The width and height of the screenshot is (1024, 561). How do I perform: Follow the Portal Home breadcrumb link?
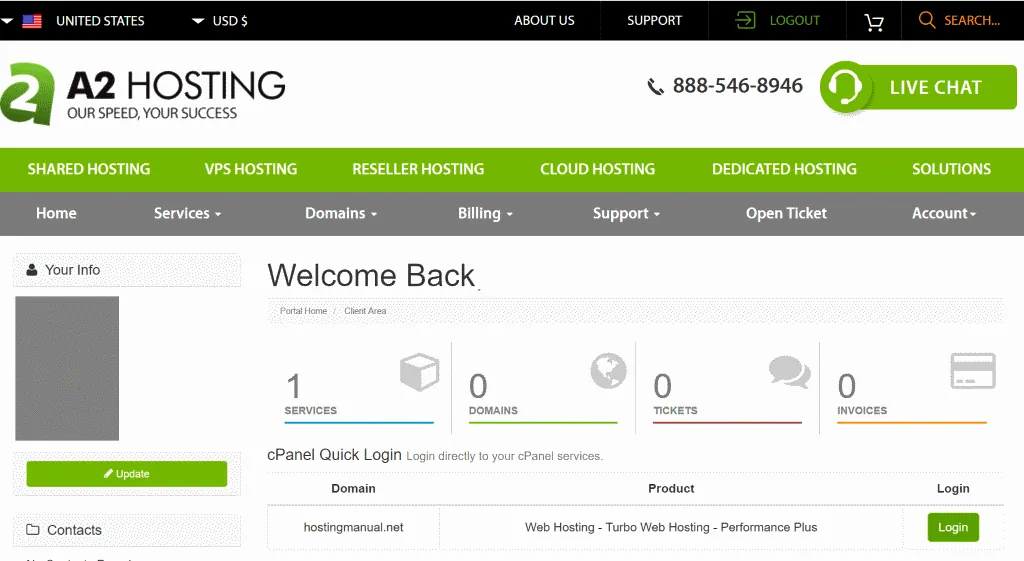pyautogui.click(x=303, y=311)
